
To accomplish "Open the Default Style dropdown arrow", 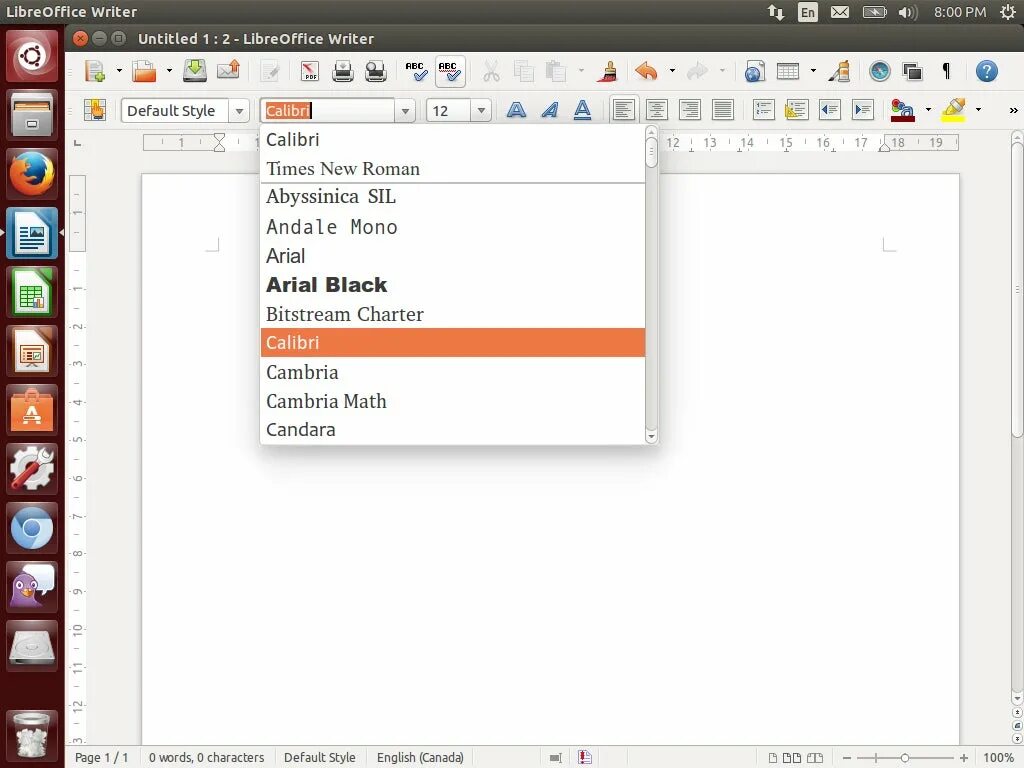I will pyautogui.click(x=239, y=111).
